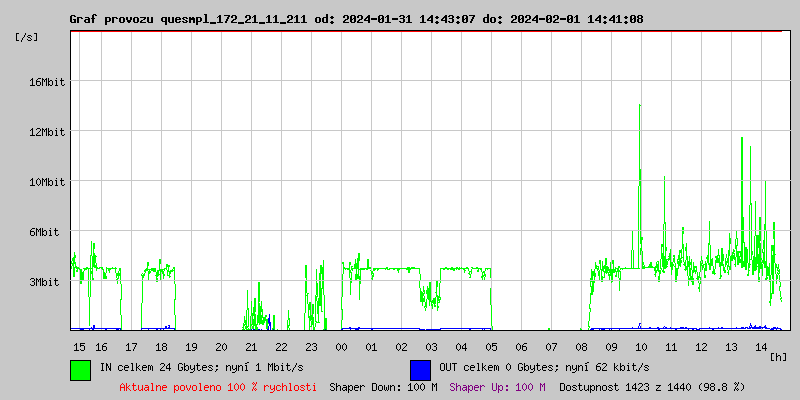Click the 10Mbit y-axis label
This screenshot has height=400, width=800.
point(47,182)
